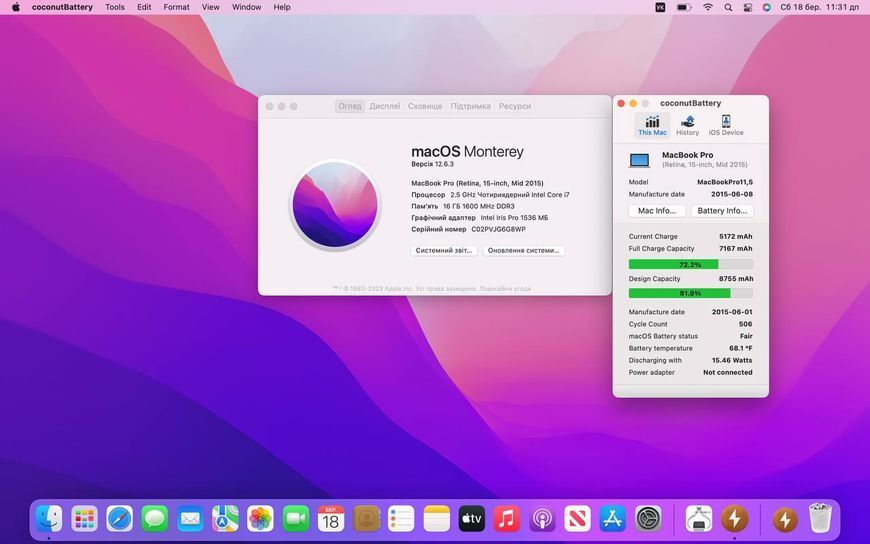
Task: Open System Preferences from the Dock
Action: click(x=648, y=519)
